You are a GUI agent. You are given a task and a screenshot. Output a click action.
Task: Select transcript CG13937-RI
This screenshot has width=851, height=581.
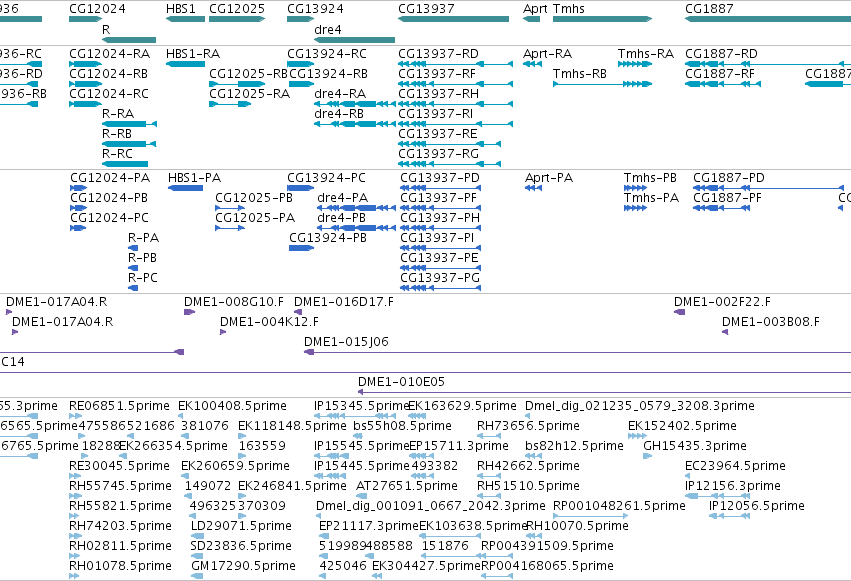point(455,124)
